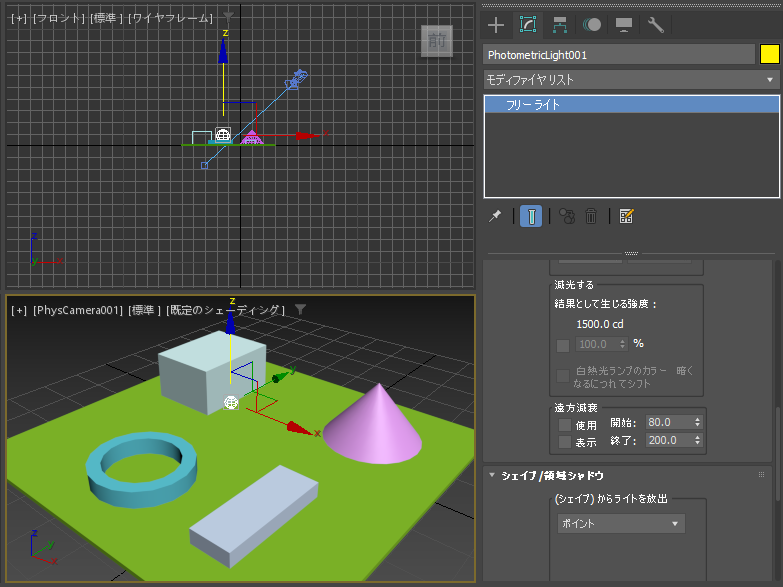The width and height of the screenshot is (783, 587).
Task: Switch to the Modify panel tab
Action: pos(528,25)
